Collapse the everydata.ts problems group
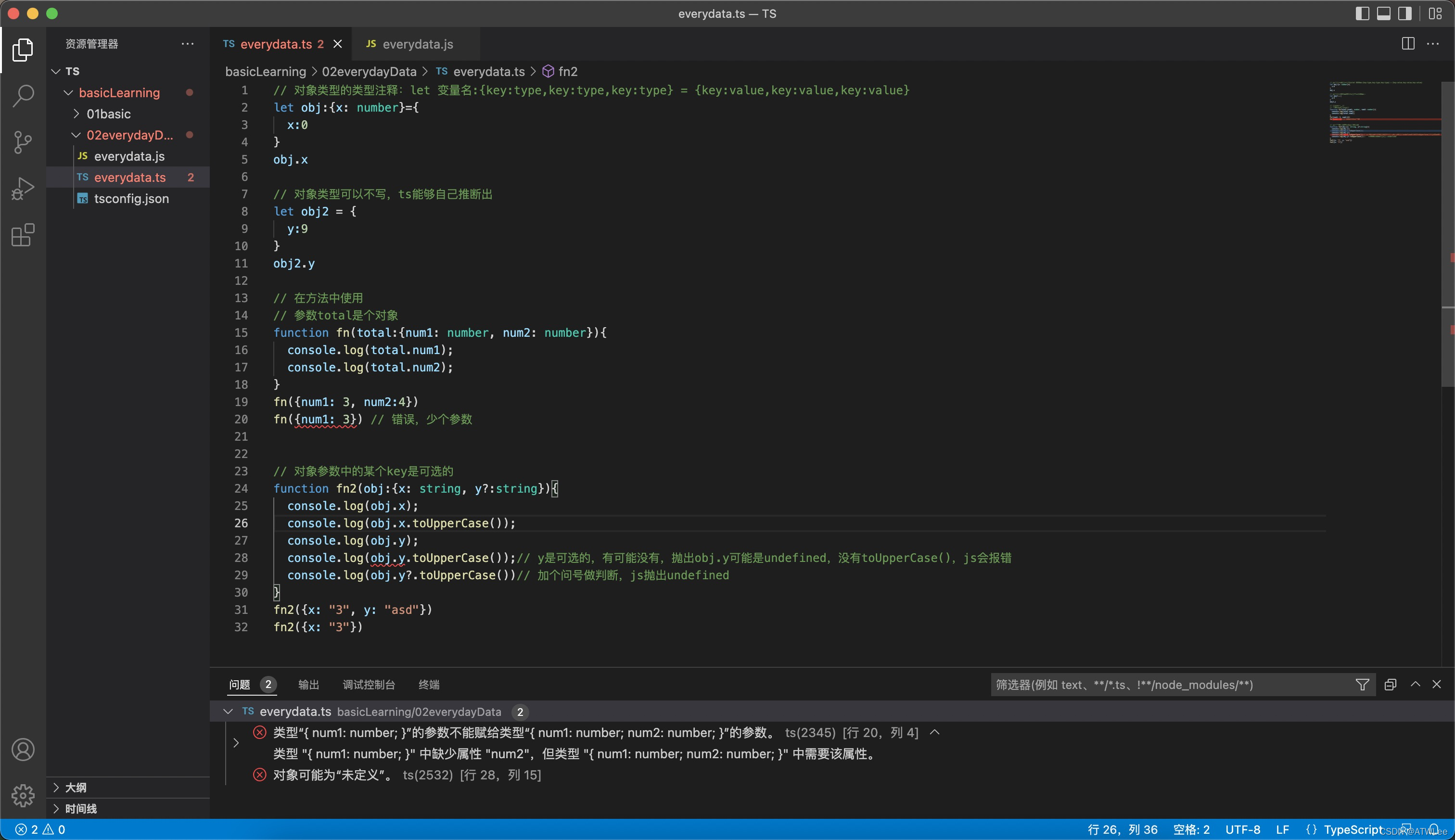1455x840 pixels. (x=228, y=712)
